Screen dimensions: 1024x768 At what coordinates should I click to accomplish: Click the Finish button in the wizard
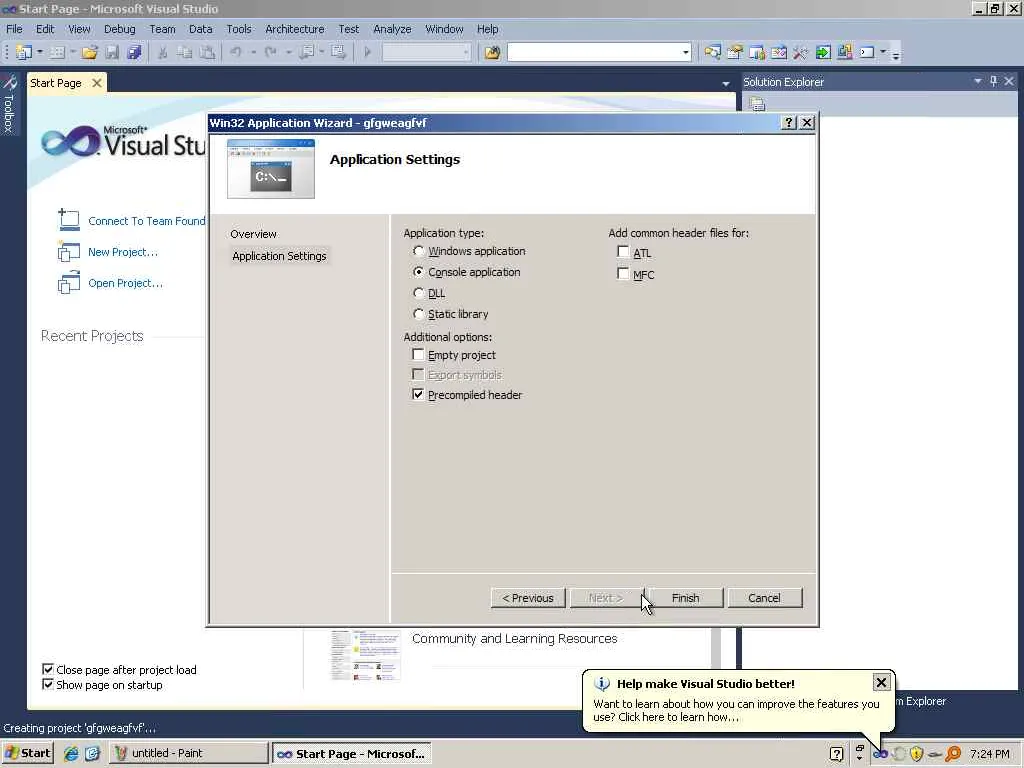pos(686,598)
